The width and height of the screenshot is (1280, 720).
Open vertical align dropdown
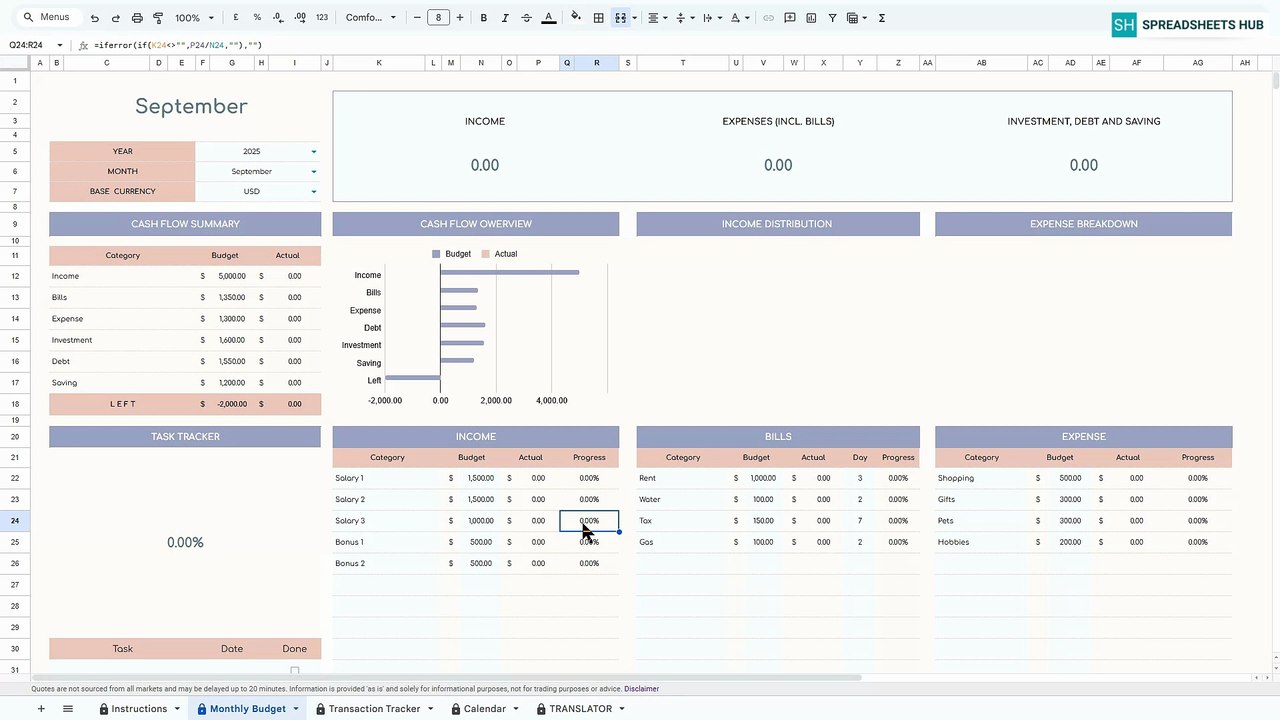click(684, 18)
